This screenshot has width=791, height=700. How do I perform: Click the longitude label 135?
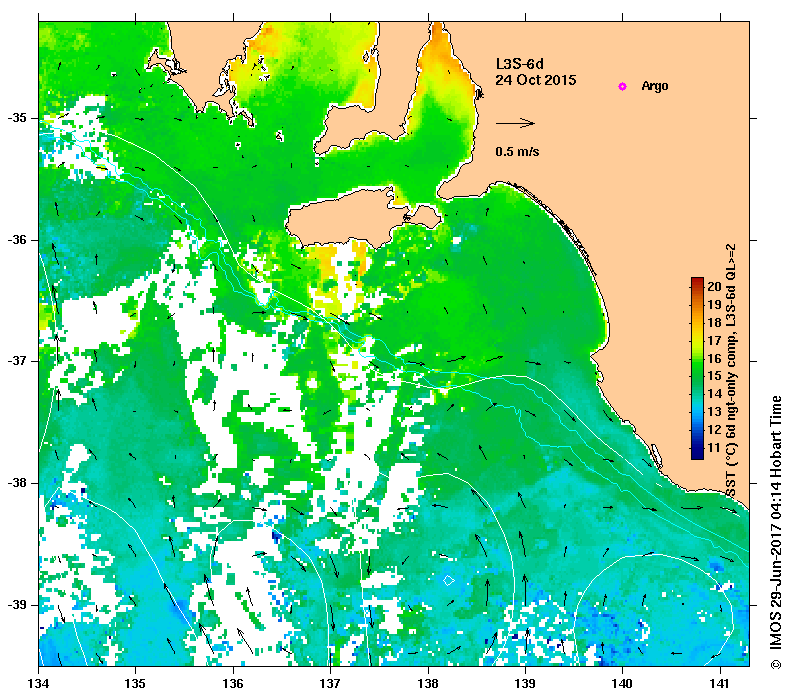[x=135, y=683]
